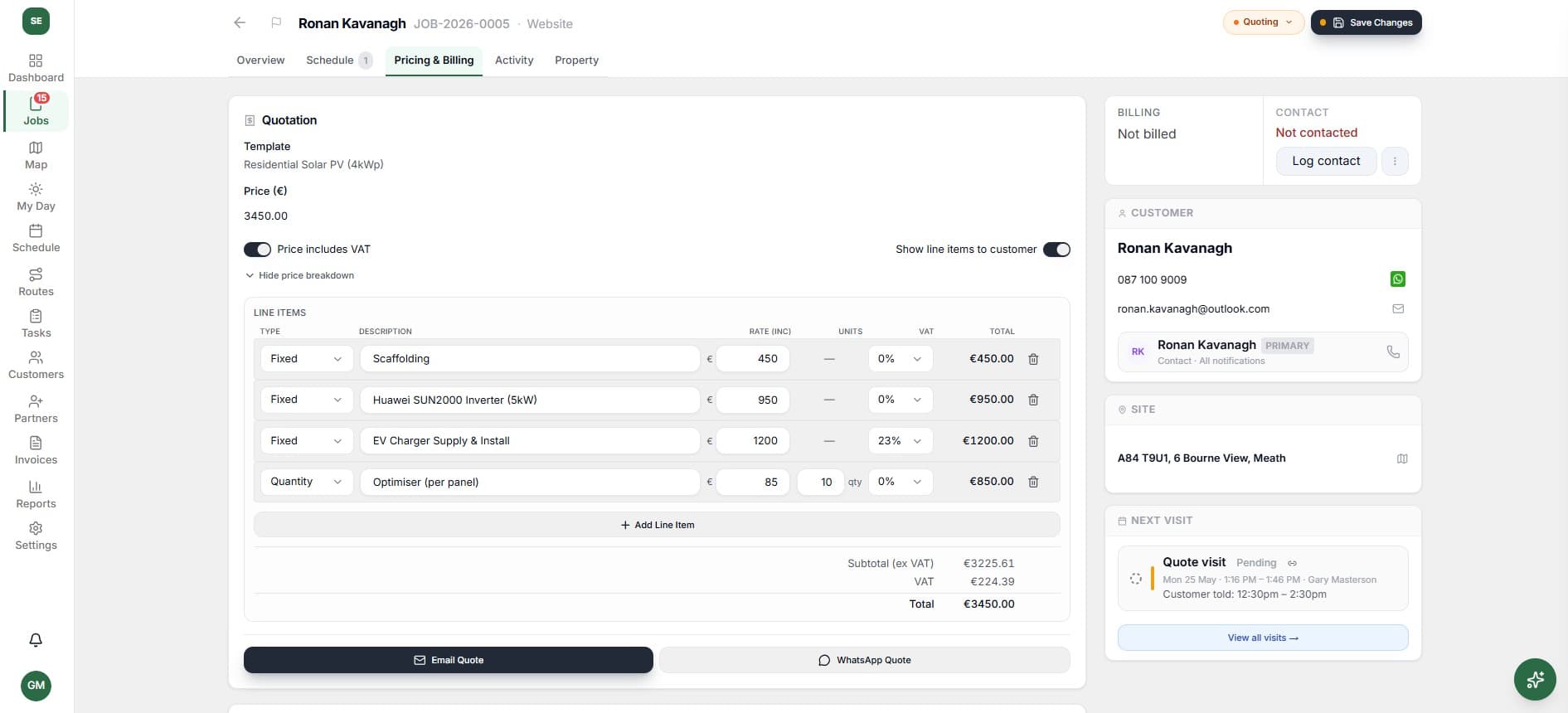
Task: Click Save Changes button
Action: pos(1367,22)
